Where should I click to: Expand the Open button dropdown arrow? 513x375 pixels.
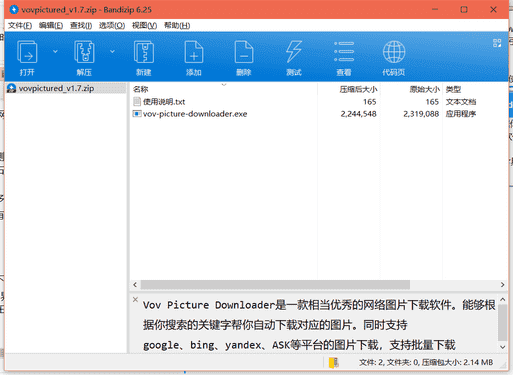tap(55, 51)
